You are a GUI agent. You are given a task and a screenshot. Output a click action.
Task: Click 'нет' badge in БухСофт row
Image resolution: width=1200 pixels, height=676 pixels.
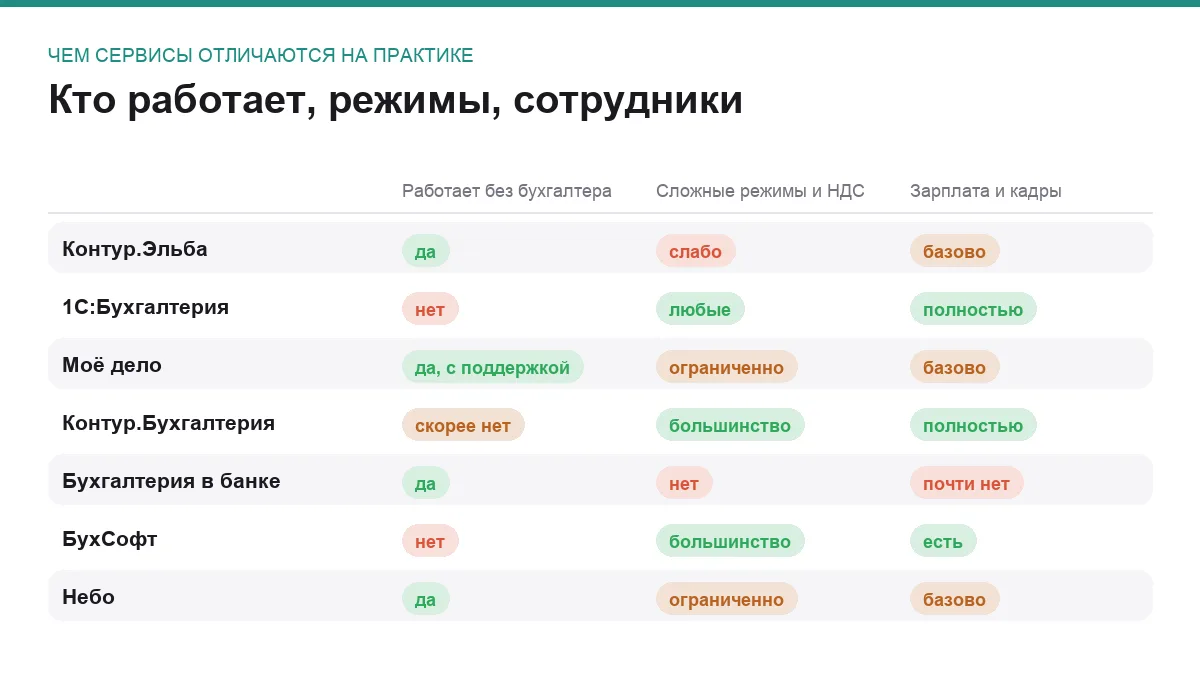coord(430,541)
